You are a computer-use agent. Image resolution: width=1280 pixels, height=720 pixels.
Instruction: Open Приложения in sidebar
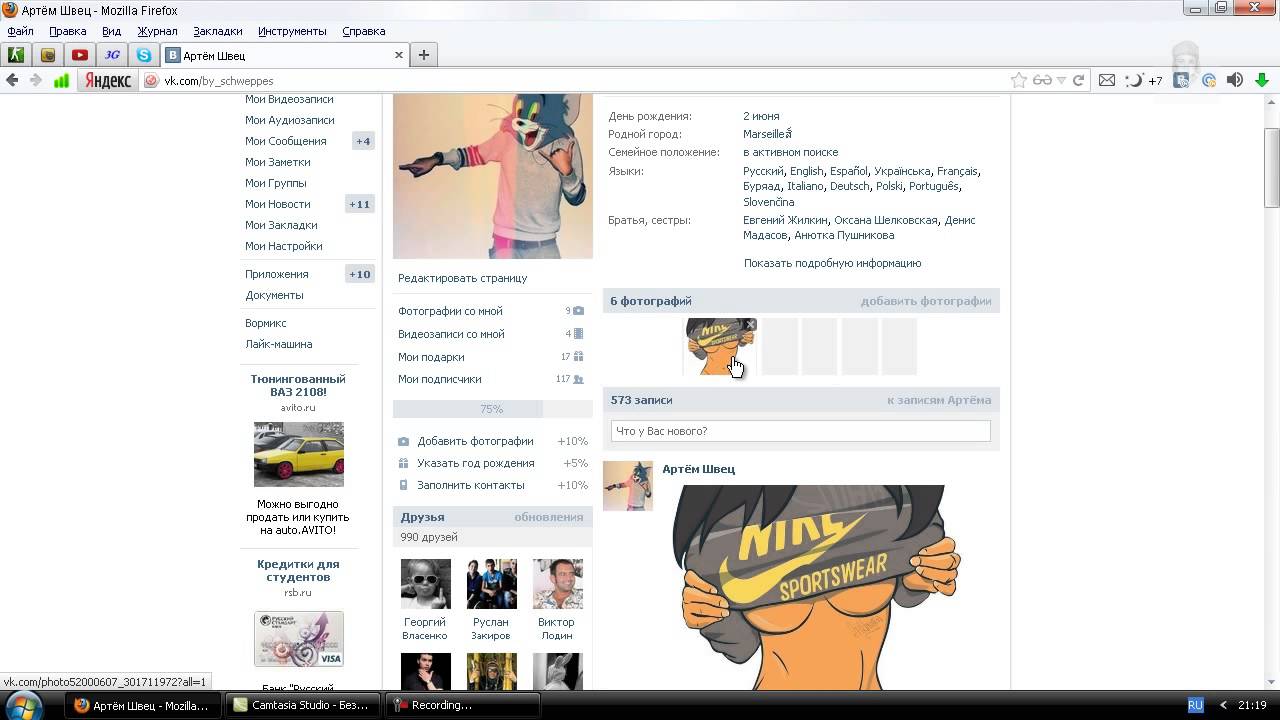point(277,274)
